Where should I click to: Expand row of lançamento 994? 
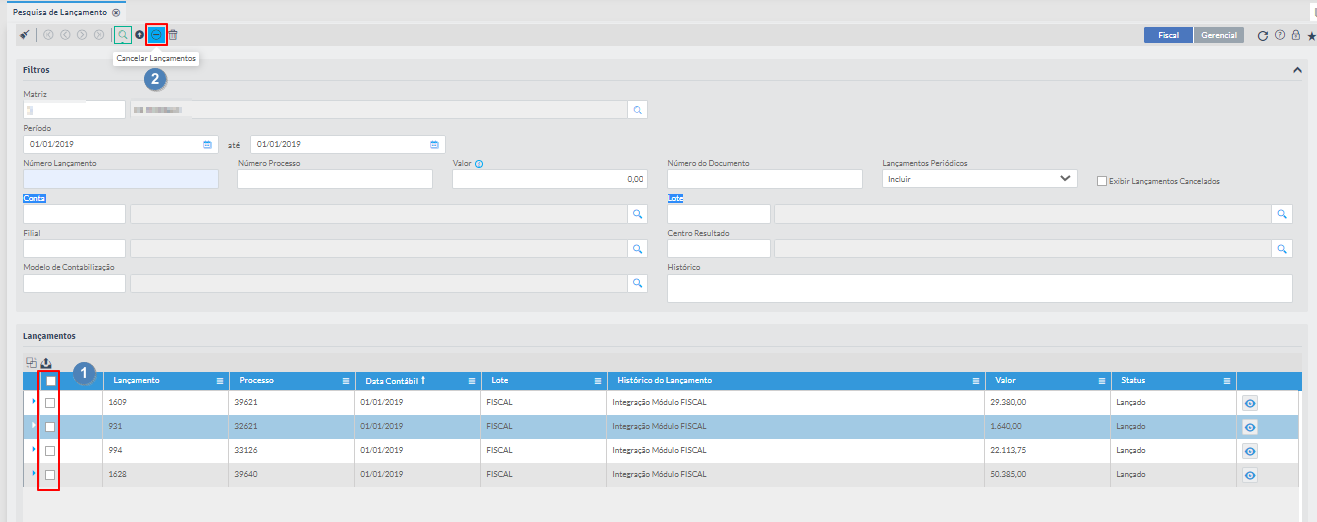(x=33, y=449)
